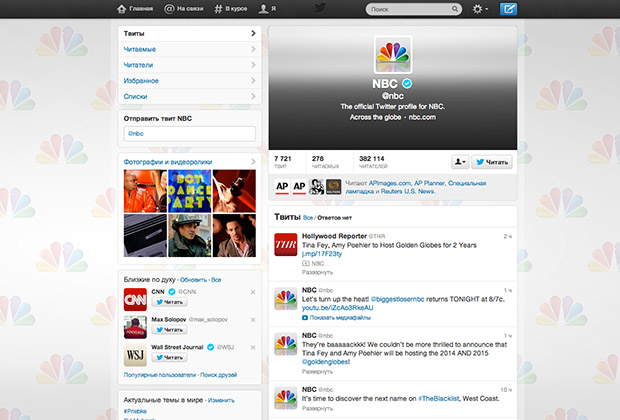Show Все tweets filter
Viewport: 620px width, 420px height.
coord(308,218)
